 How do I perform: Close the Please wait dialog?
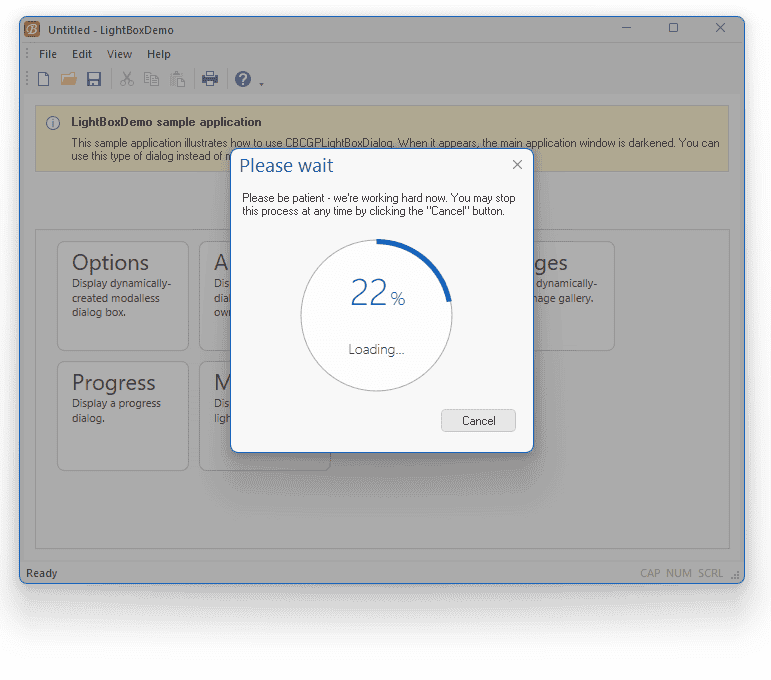[517, 165]
